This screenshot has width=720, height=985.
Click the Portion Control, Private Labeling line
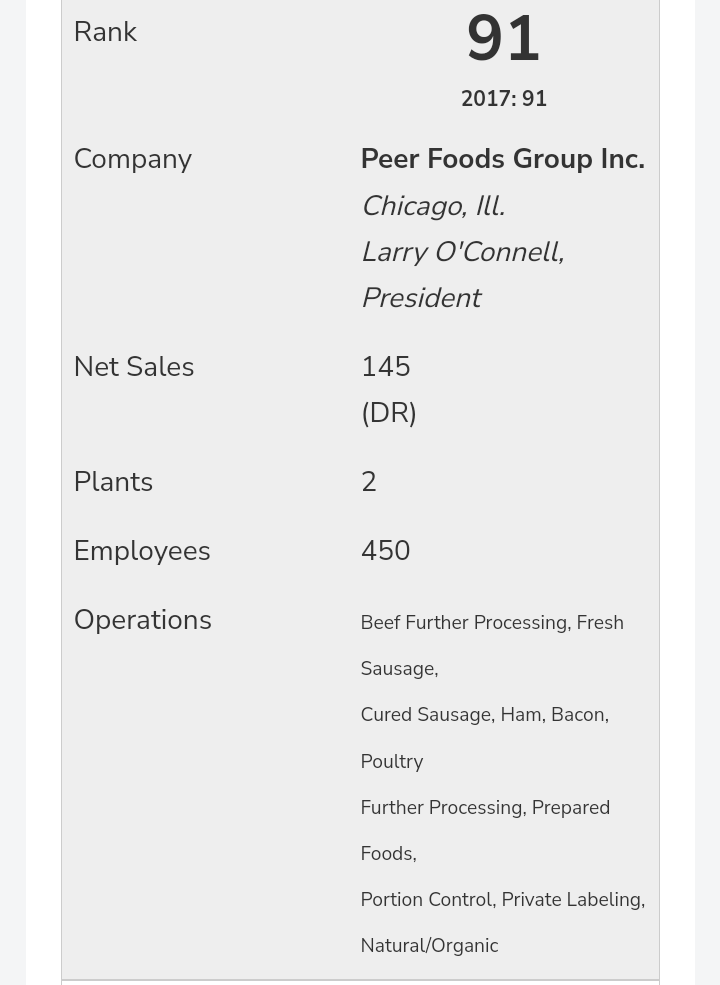[x=502, y=900]
